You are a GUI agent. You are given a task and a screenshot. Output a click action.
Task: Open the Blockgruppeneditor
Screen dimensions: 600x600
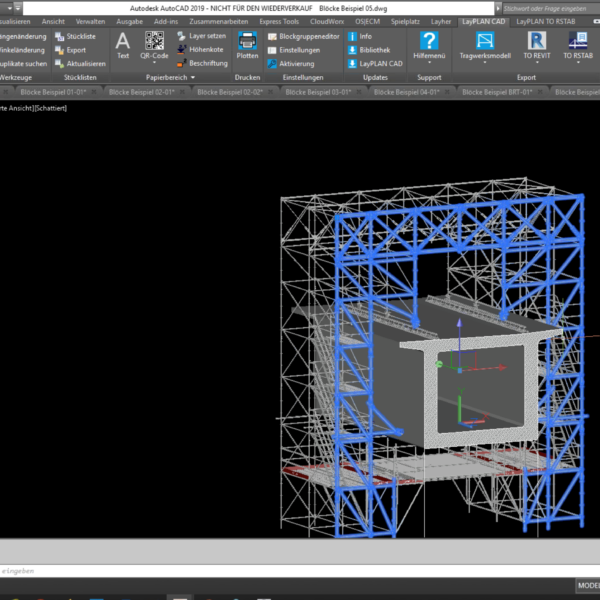pyautogui.click(x=304, y=36)
